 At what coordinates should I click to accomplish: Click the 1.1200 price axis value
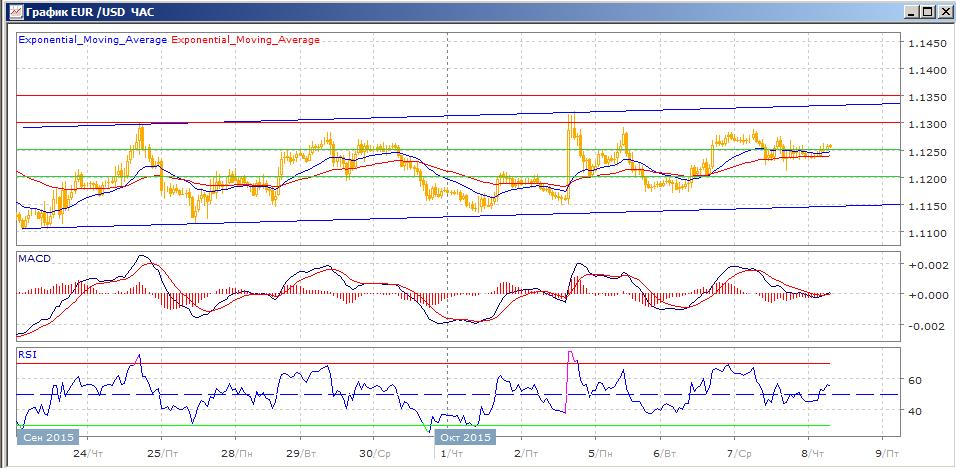pos(926,179)
